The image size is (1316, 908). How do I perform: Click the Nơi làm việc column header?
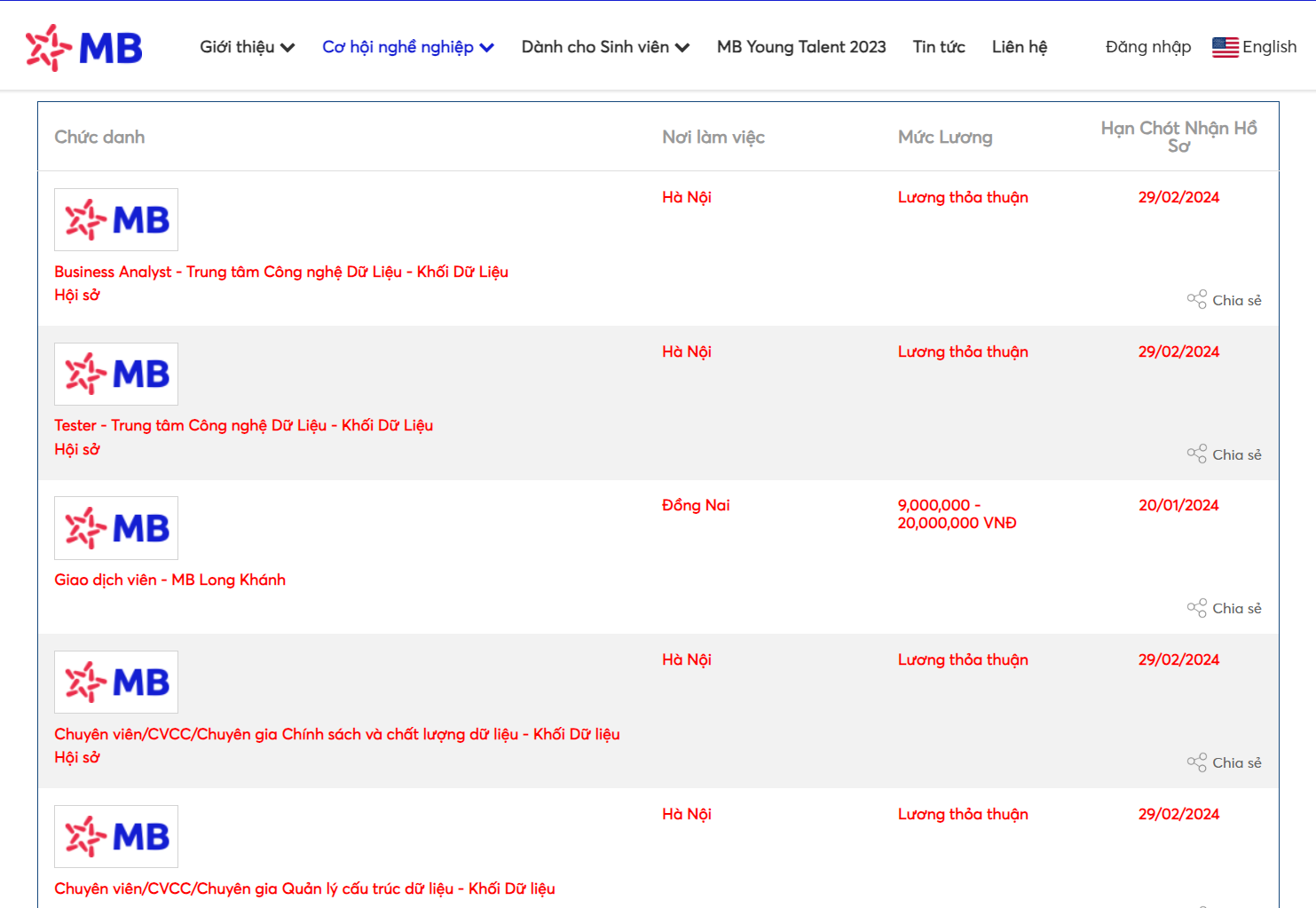(x=713, y=137)
